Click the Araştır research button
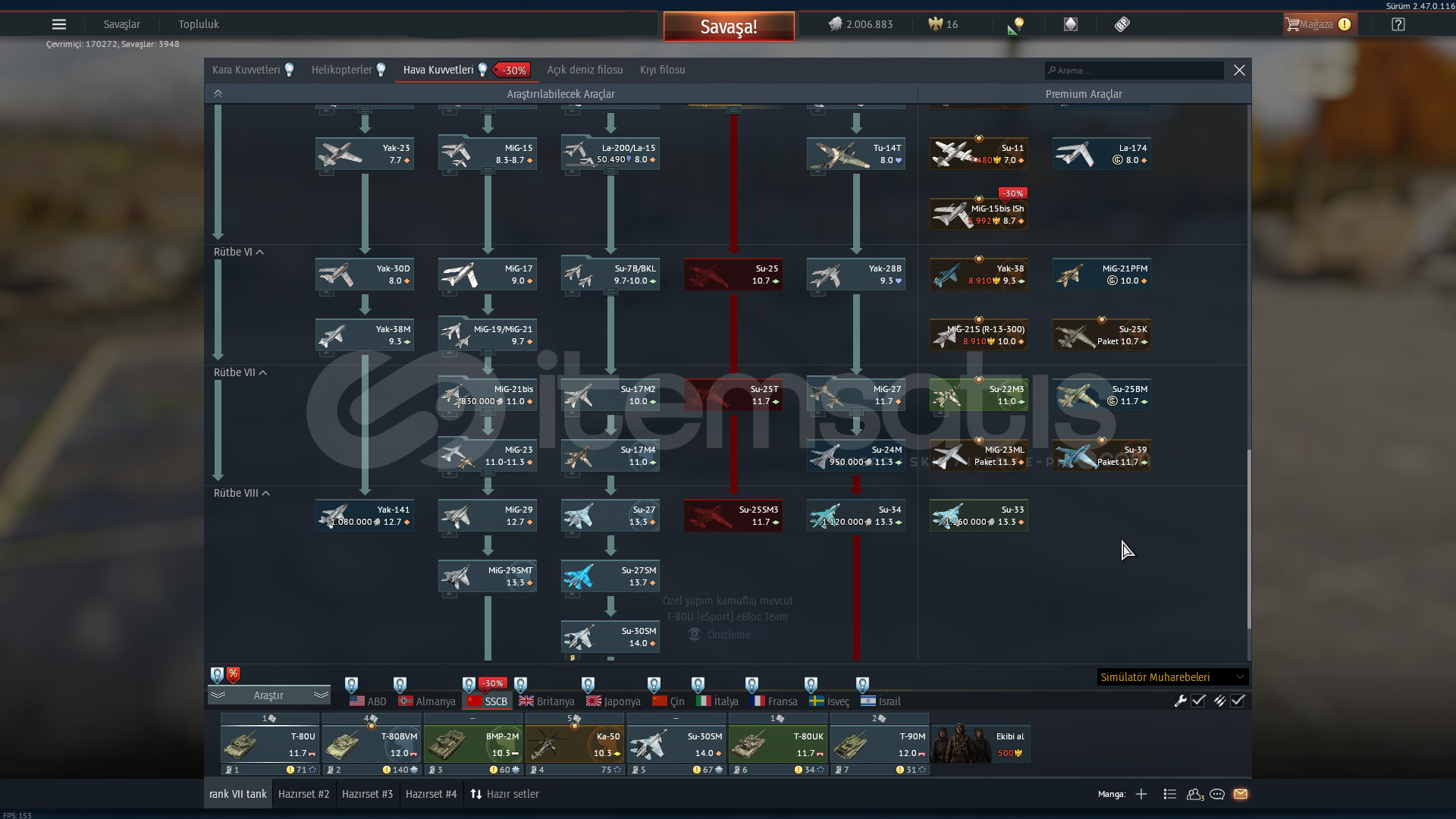 [268, 695]
